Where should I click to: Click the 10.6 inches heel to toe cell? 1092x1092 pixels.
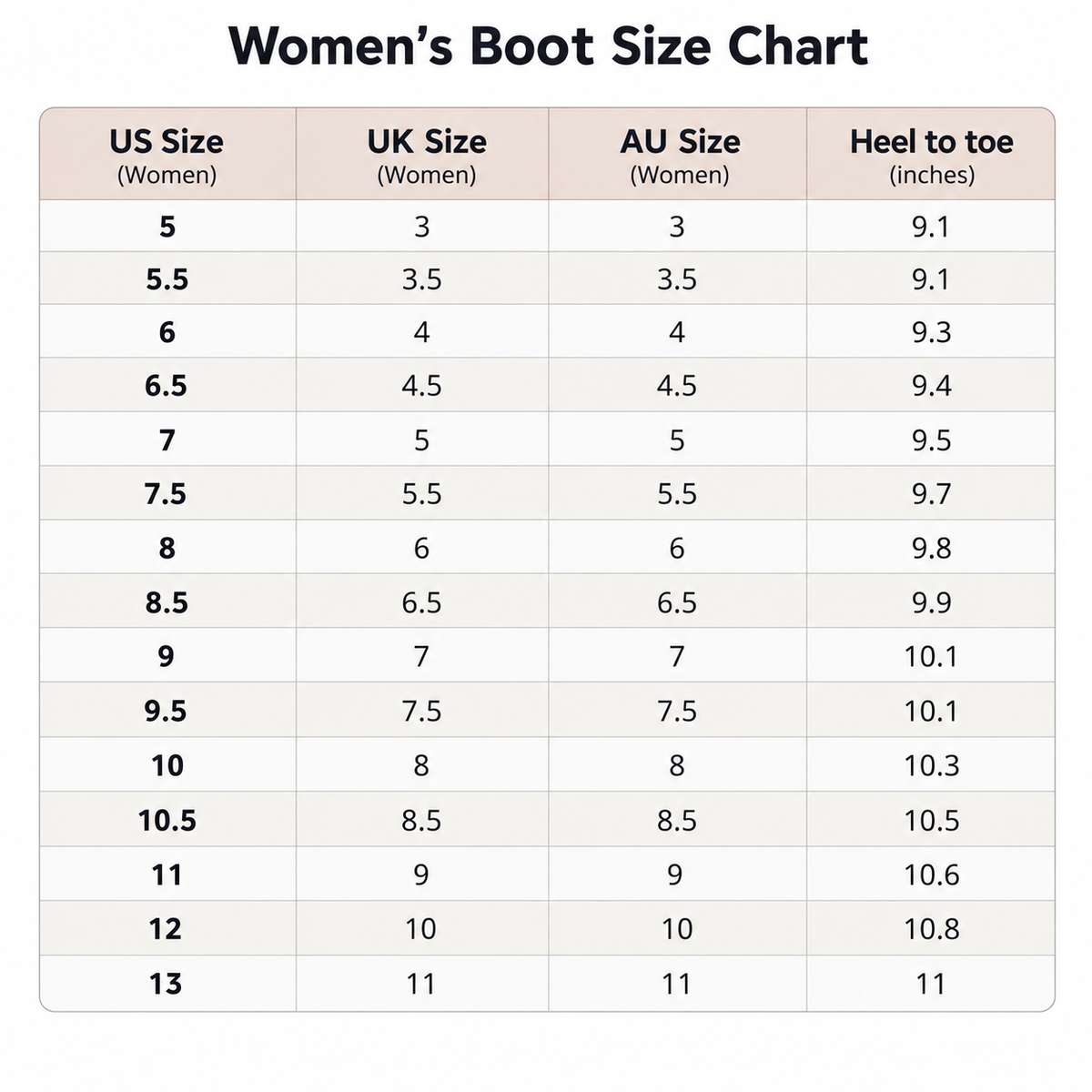(931, 875)
